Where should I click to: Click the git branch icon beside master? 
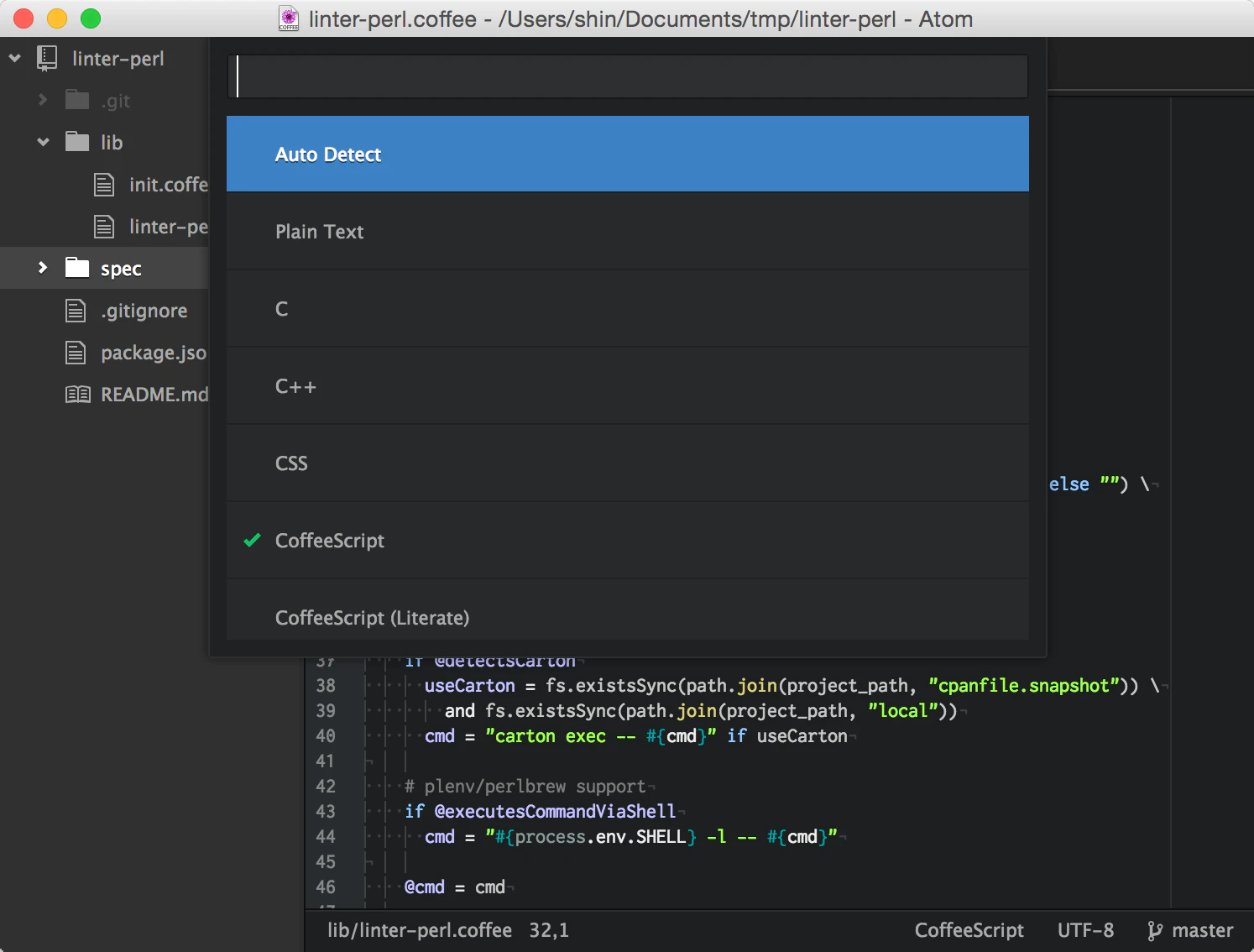coord(1155,930)
